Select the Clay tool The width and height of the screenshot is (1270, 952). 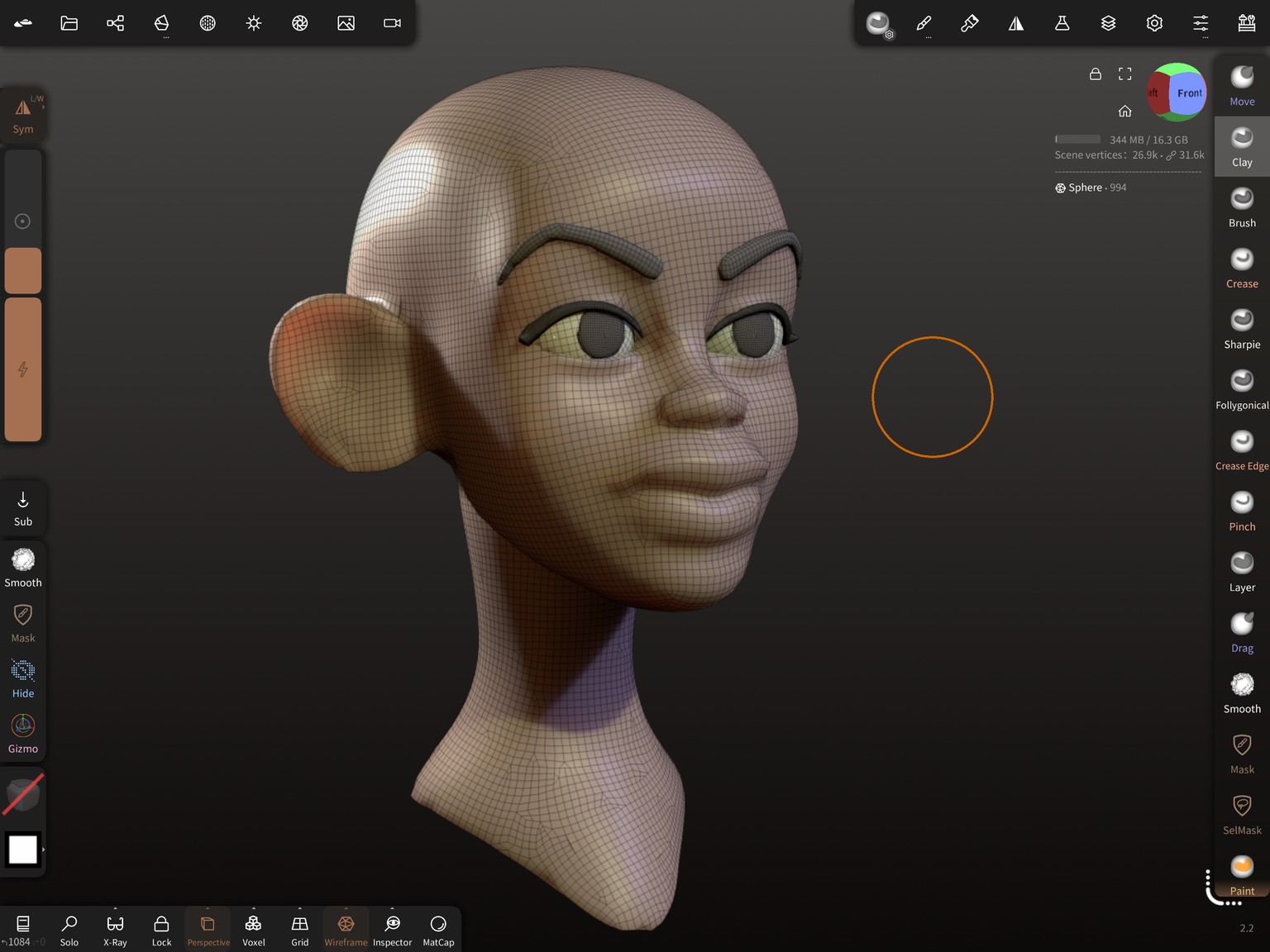[1242, 146]
